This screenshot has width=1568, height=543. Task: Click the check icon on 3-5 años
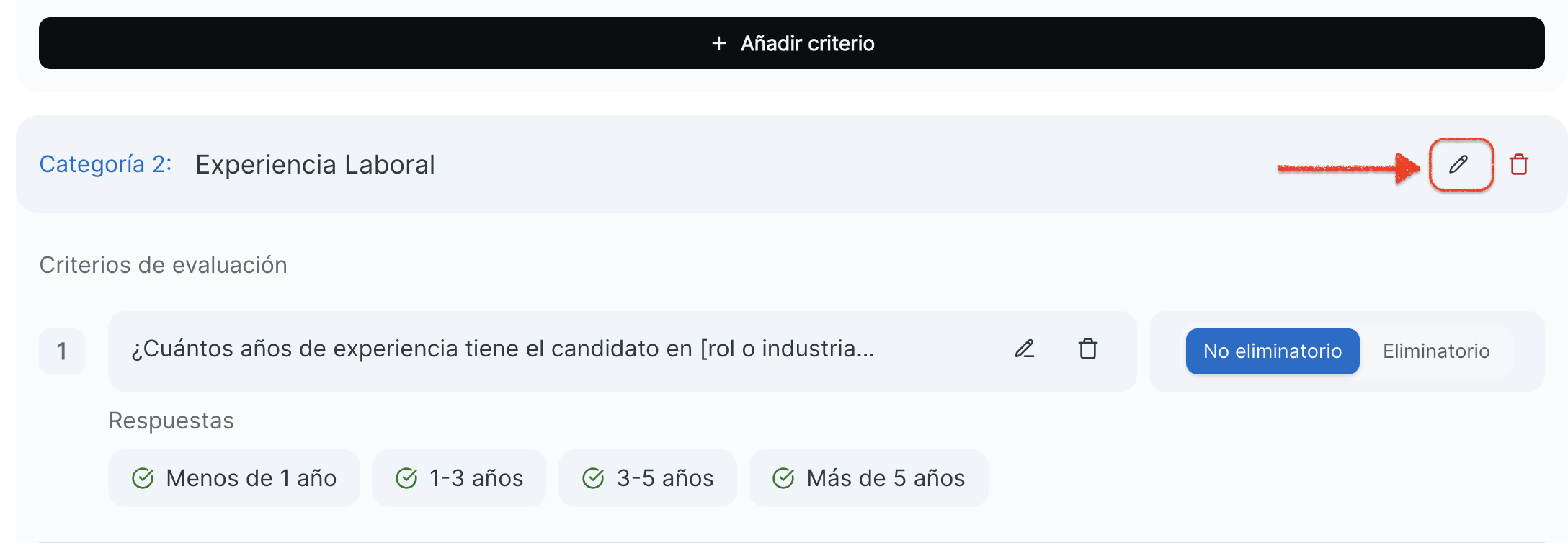[x=593, y=478]
